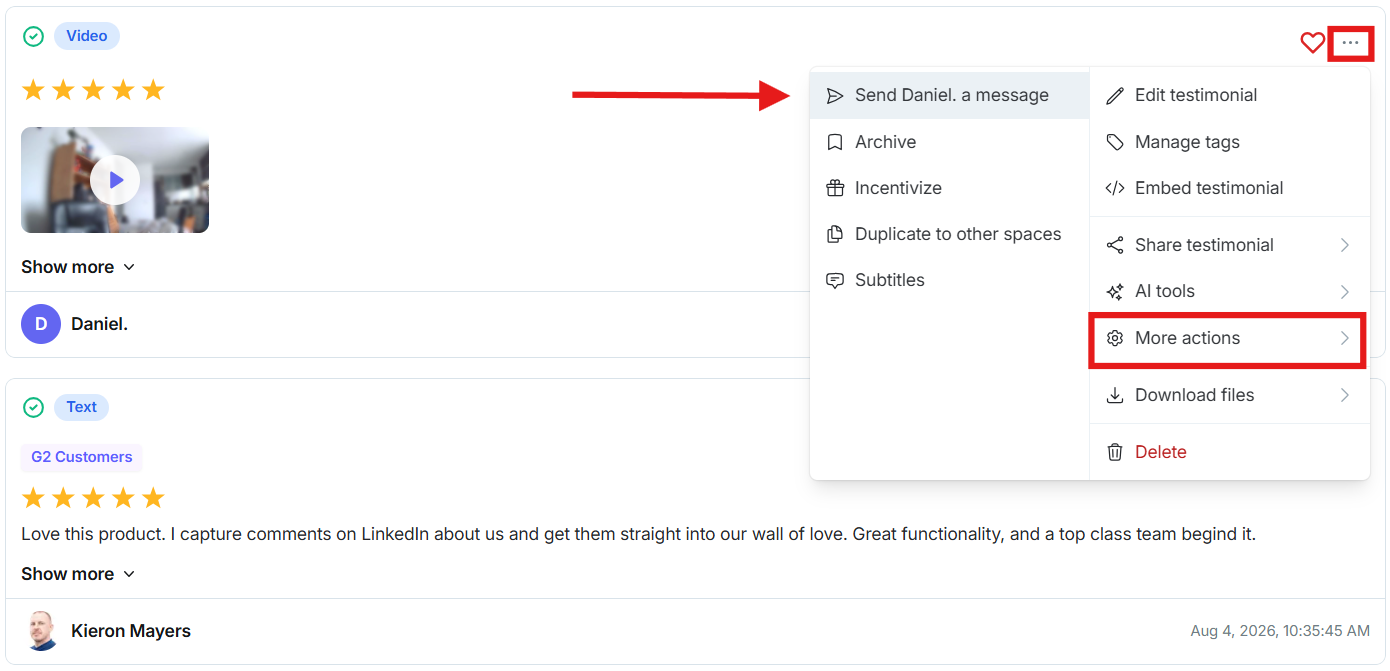Image resolution: width=1390 pixels, height=671 pixels.
Task: Click the red heart favorite icon
Action: click(x=1312, y=43)
